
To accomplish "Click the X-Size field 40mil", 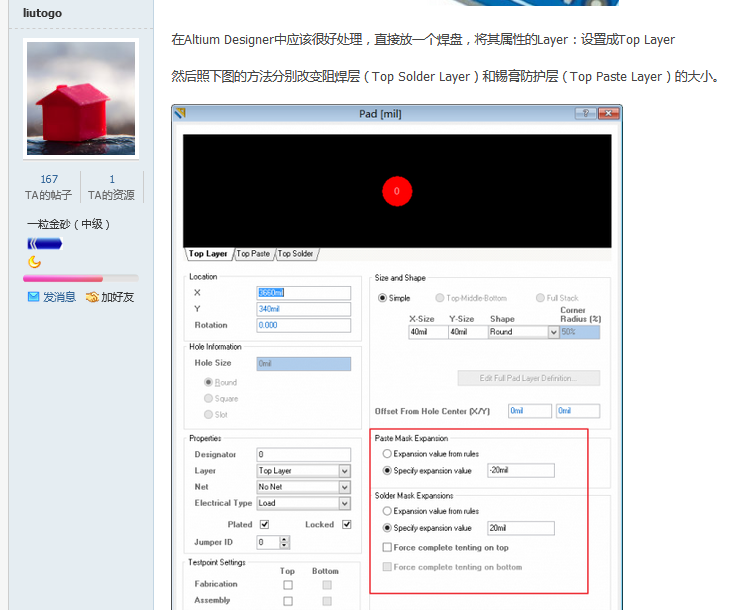I will point(428,332).
